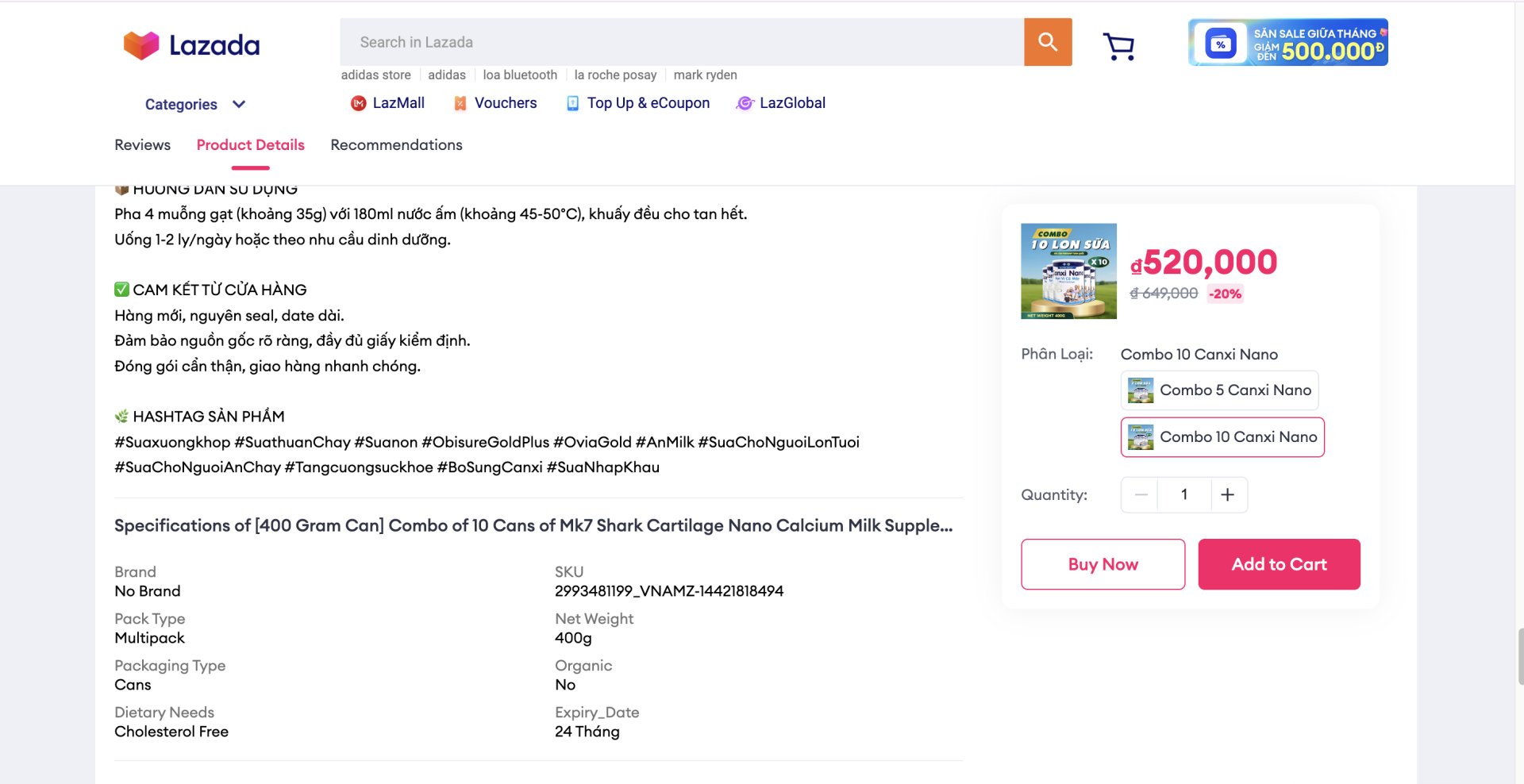1524x784 pixels.
Task: Click the Multipack pack type value
Action: coord(149,638)
